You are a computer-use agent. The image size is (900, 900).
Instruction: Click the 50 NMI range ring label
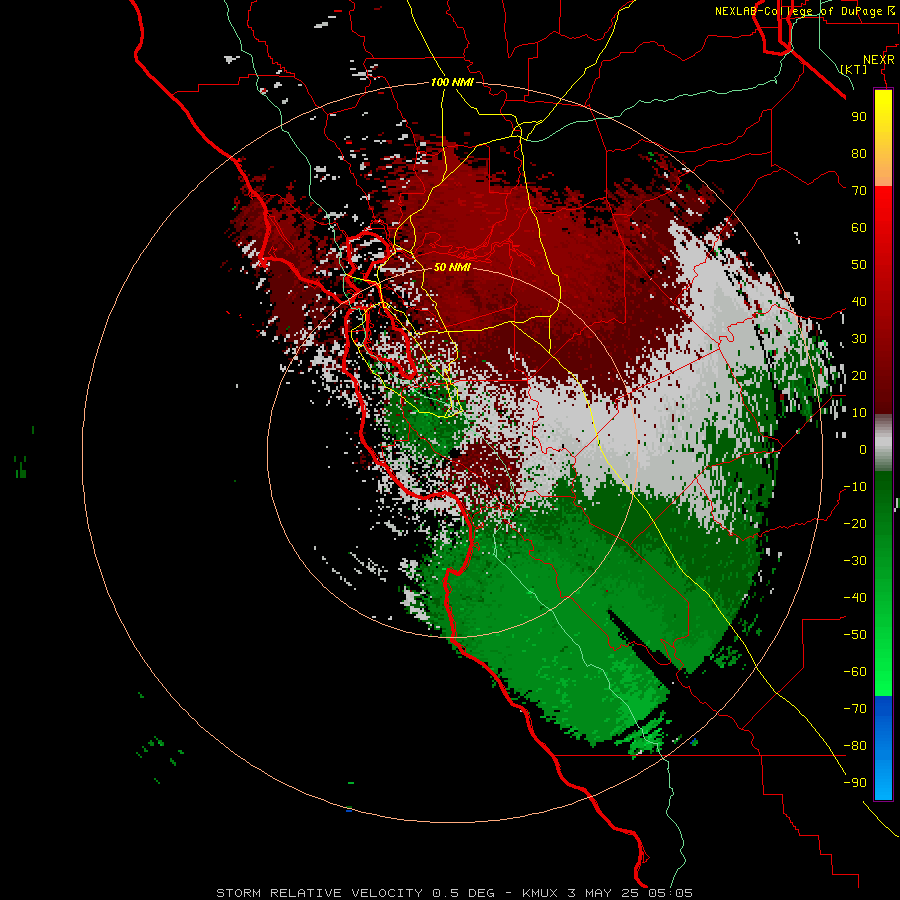point(452,267)
